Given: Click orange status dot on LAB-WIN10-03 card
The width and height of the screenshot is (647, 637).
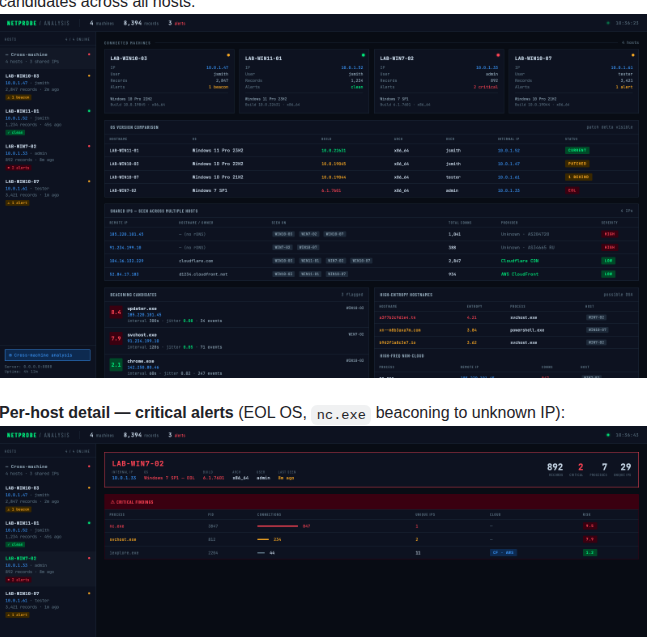Looking at the screenshot, I should click(228, 55).
